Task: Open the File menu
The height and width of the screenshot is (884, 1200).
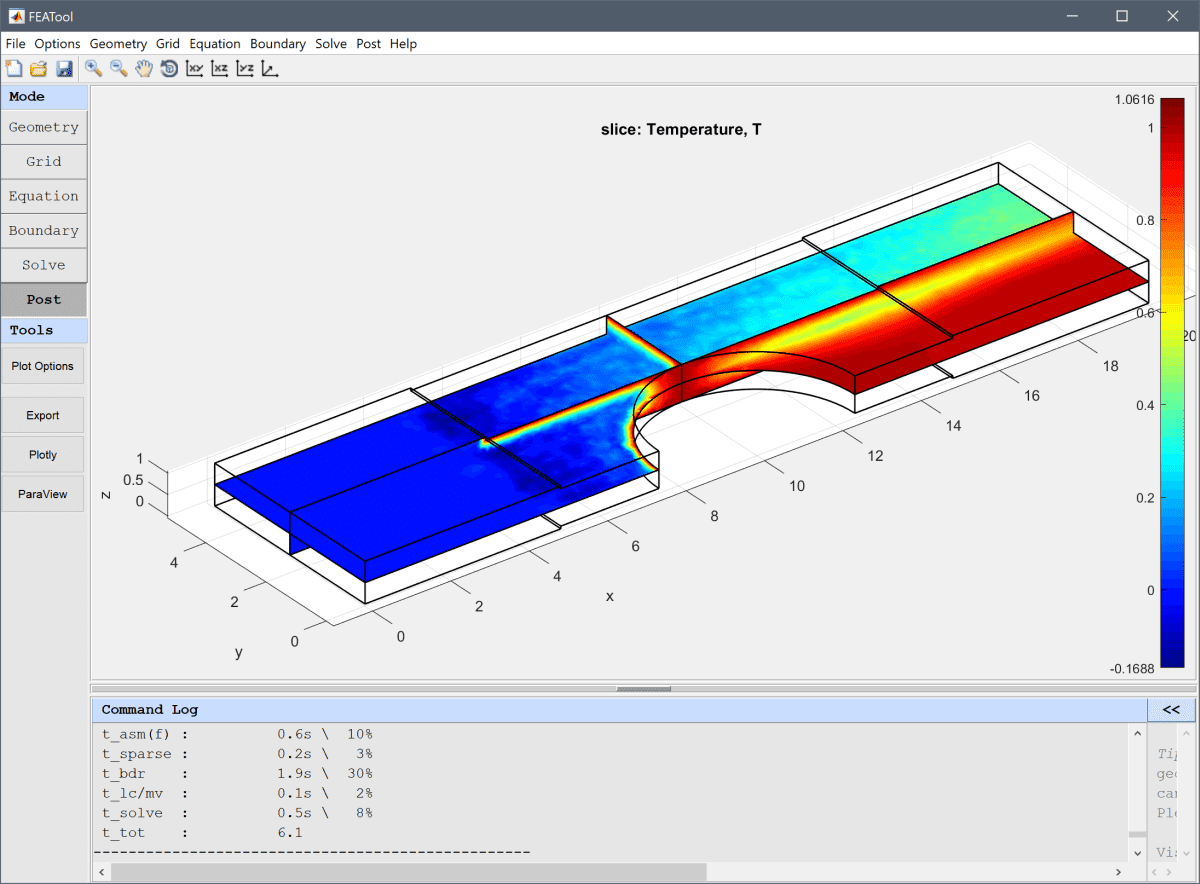Action: click(15, 44)
